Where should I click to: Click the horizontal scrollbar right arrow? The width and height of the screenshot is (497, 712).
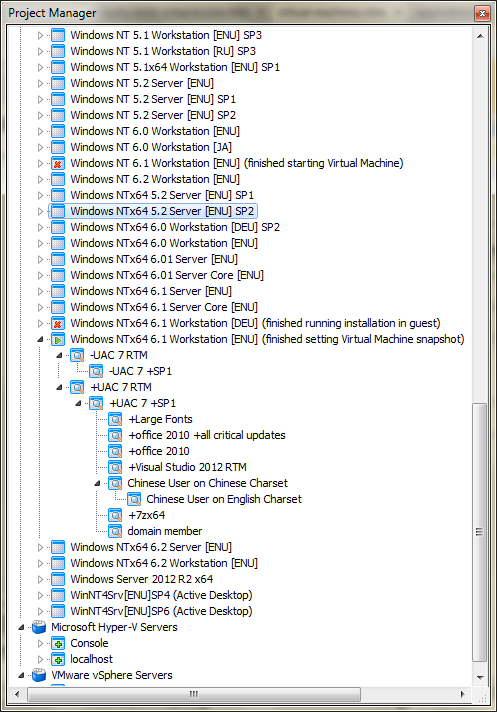[x=463, y=694]
